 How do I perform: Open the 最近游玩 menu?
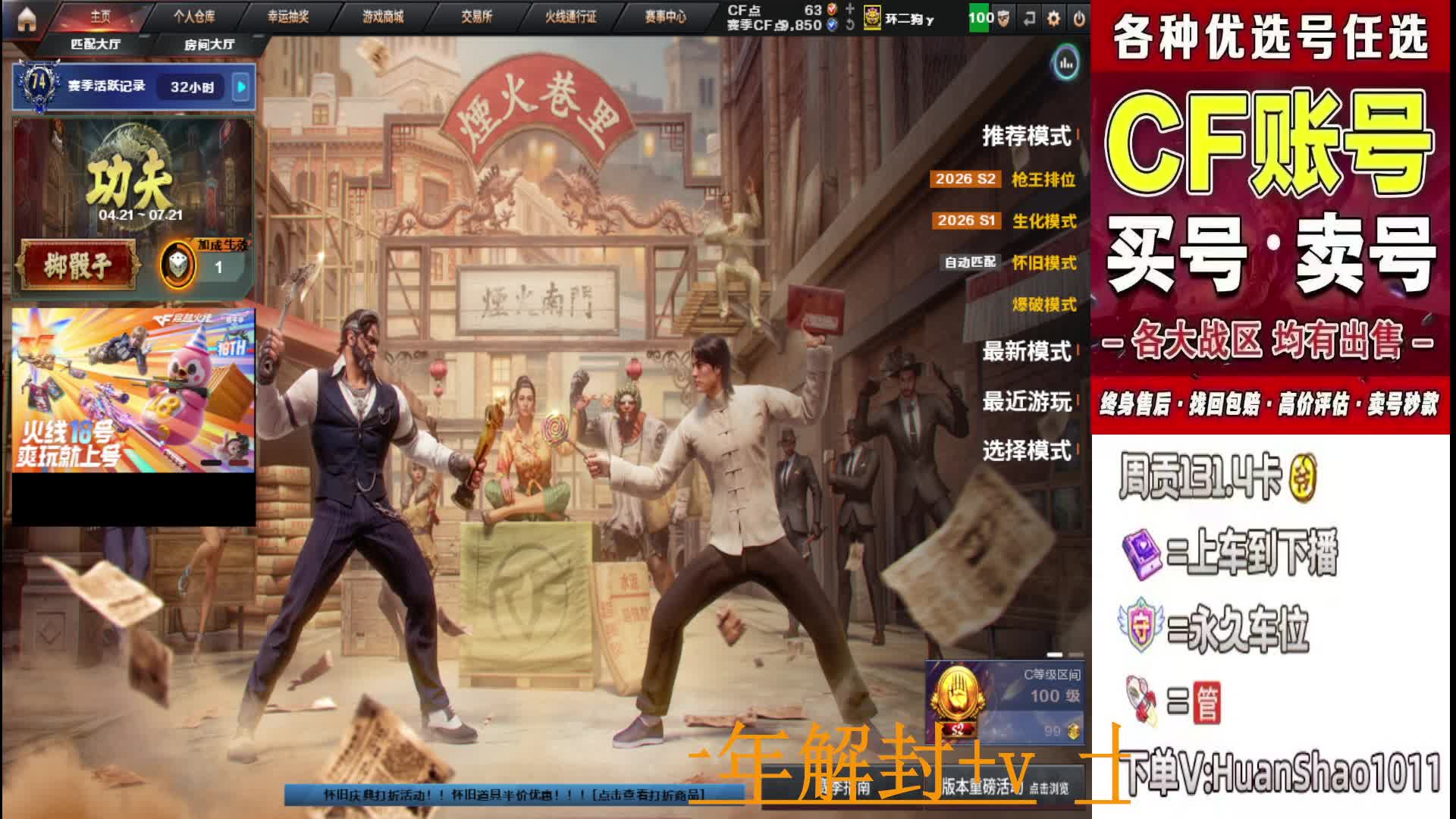tap(1026, 401)
